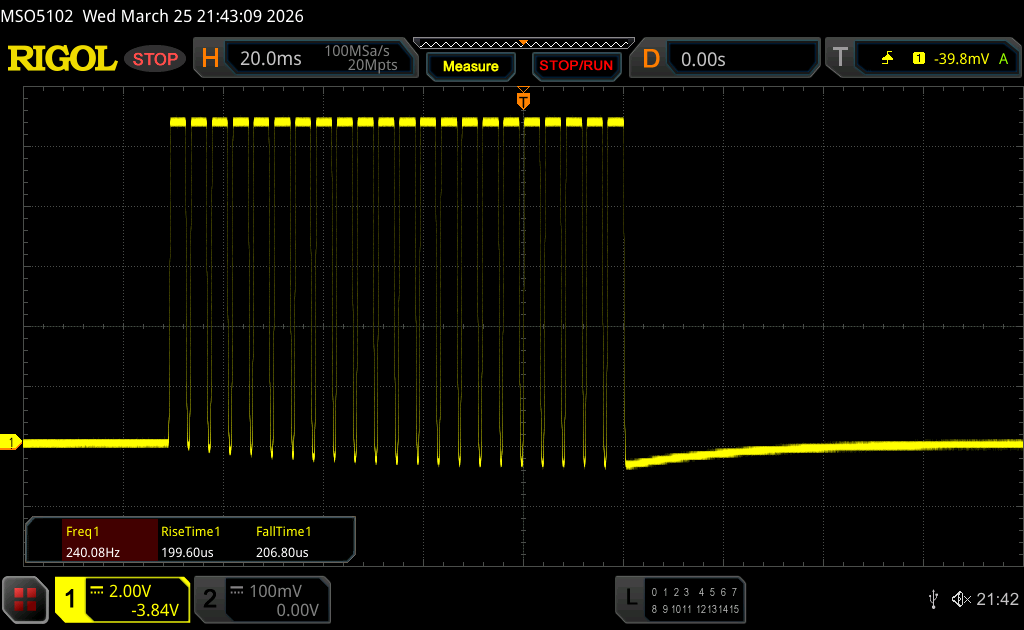Open the orange D delay settings icon
This screenshot has height=630, width=1024.
(651, 59)
